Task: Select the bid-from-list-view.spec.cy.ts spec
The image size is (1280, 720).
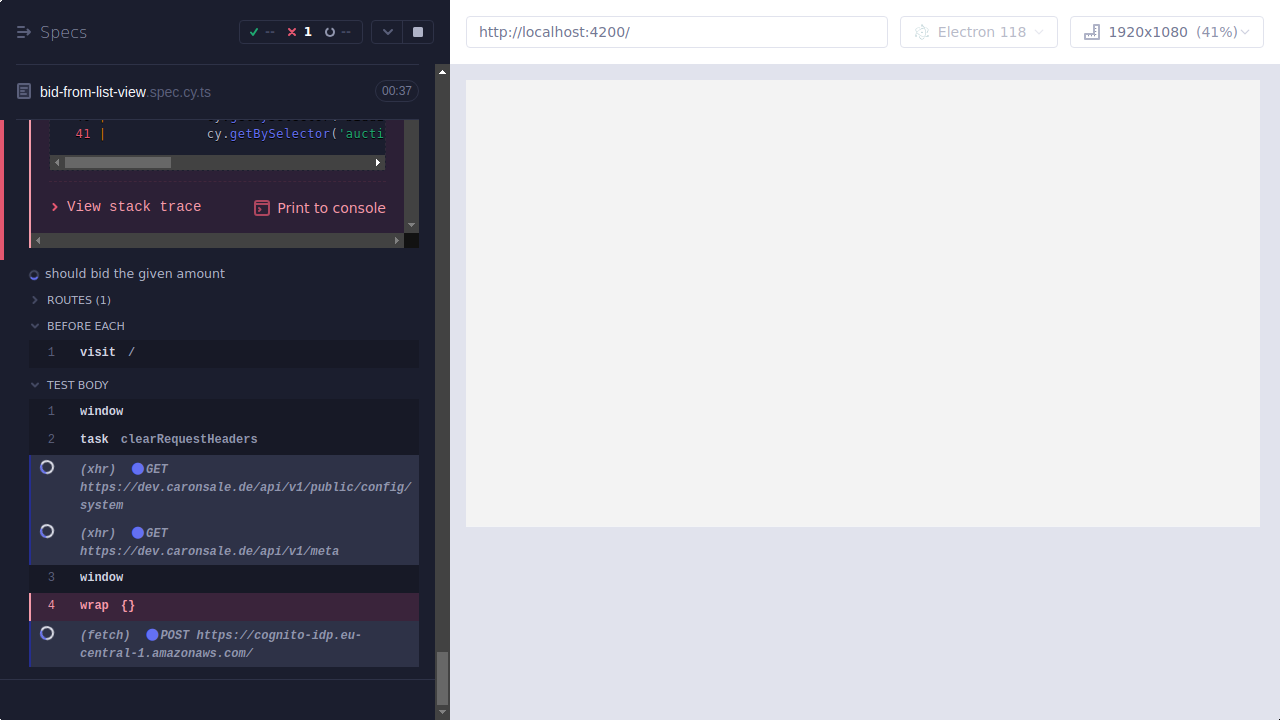Action: [124, 91]
